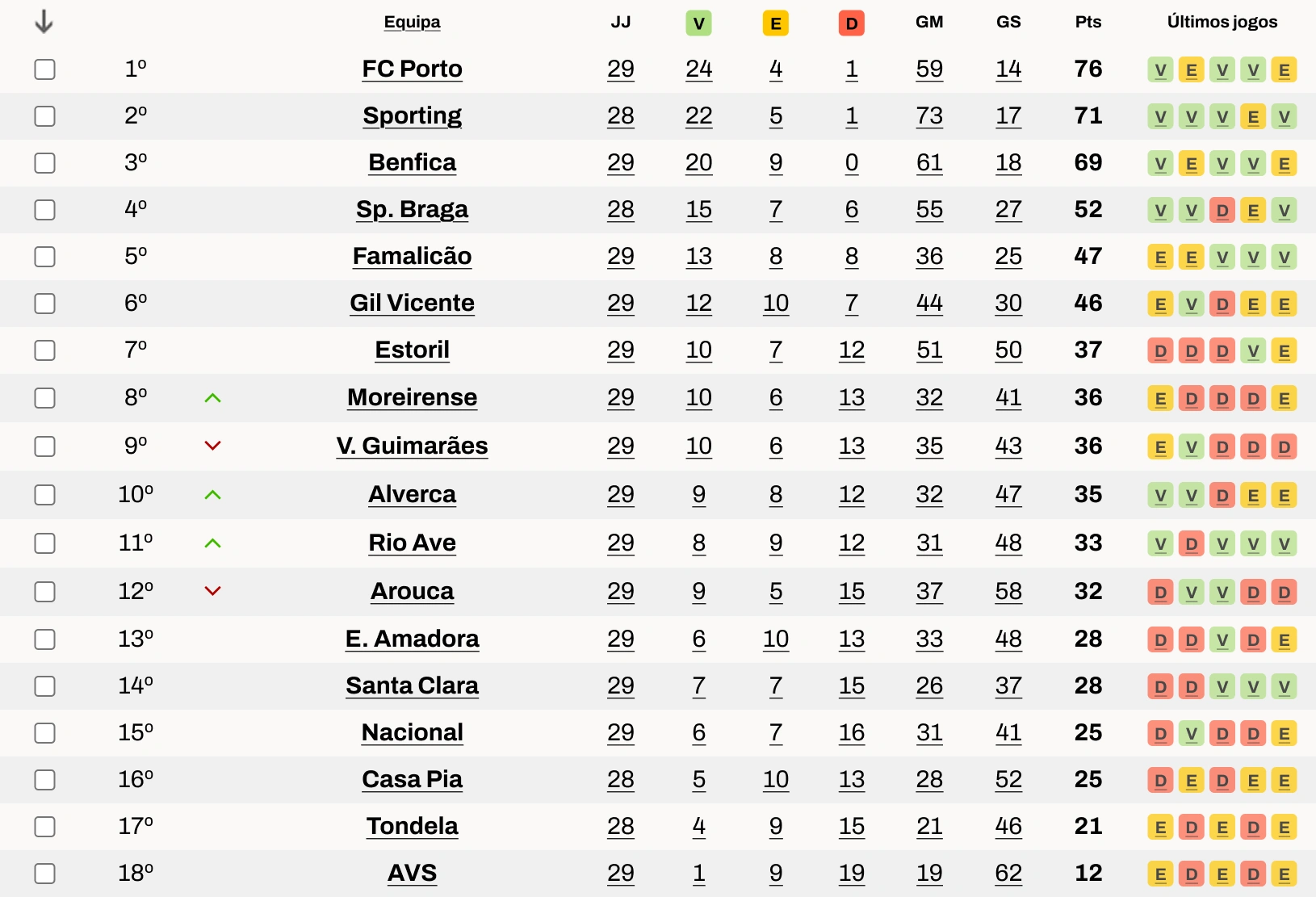Open the Famalicão team page

click(412, 257)
